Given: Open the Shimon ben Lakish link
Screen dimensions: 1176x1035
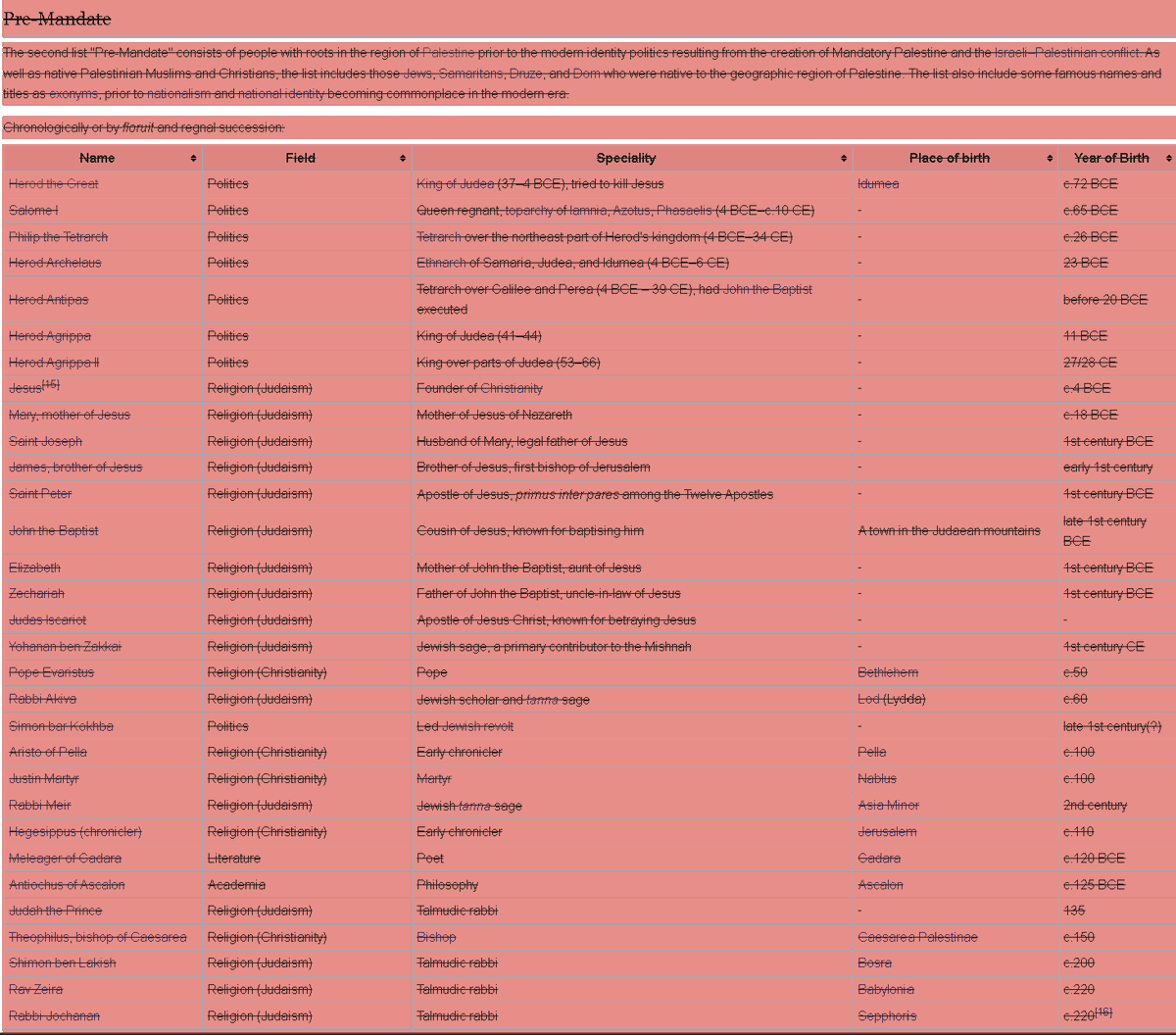Looking at the screenshot, I should point(63,963).
